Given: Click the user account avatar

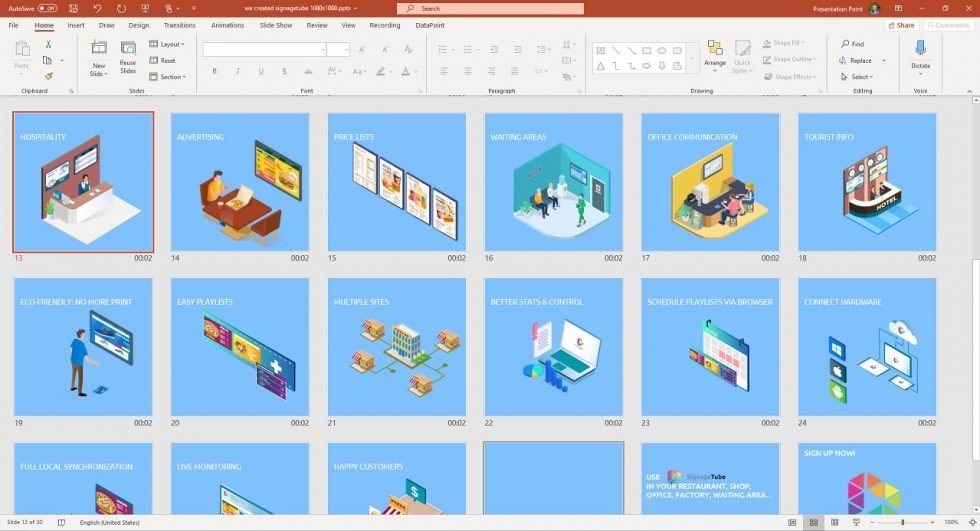Looking at the screenshot, I should point(874,8).
